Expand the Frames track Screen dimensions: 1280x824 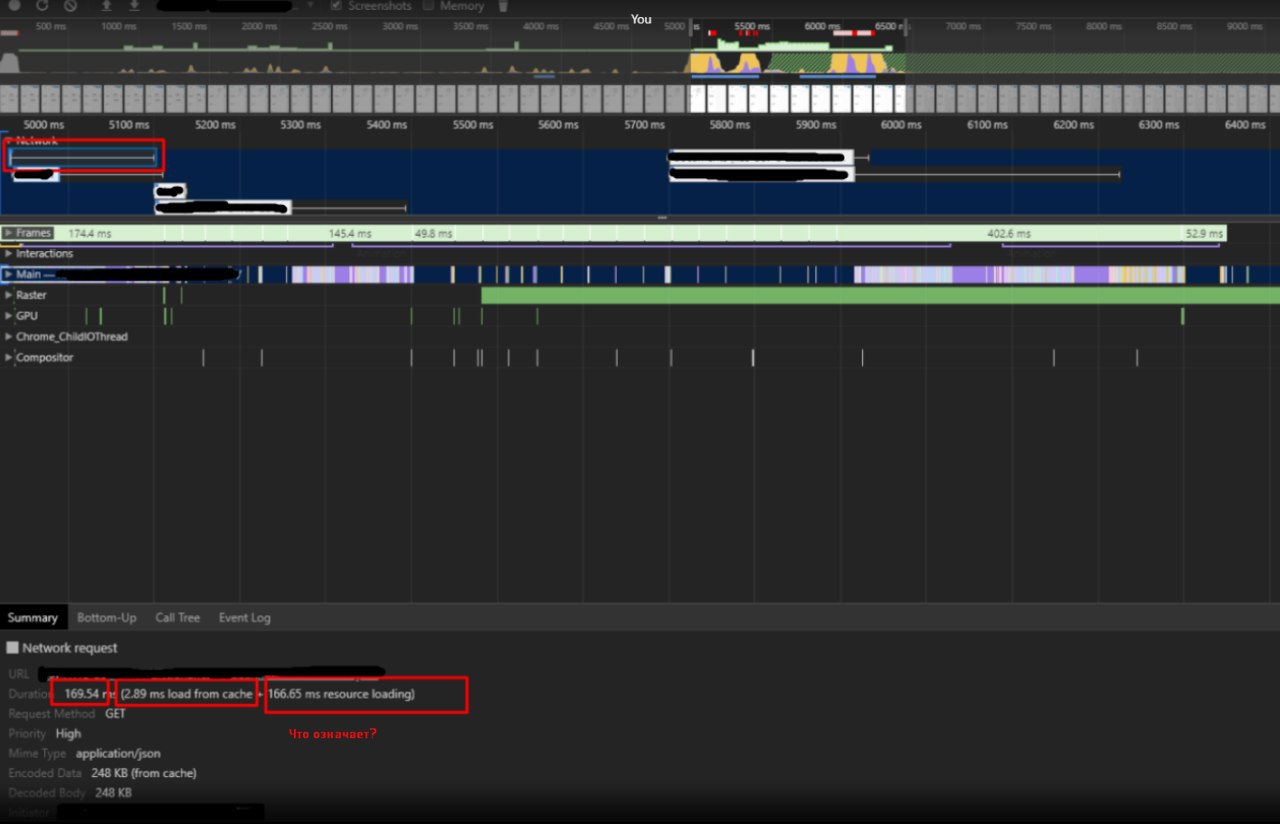(8, 233)
